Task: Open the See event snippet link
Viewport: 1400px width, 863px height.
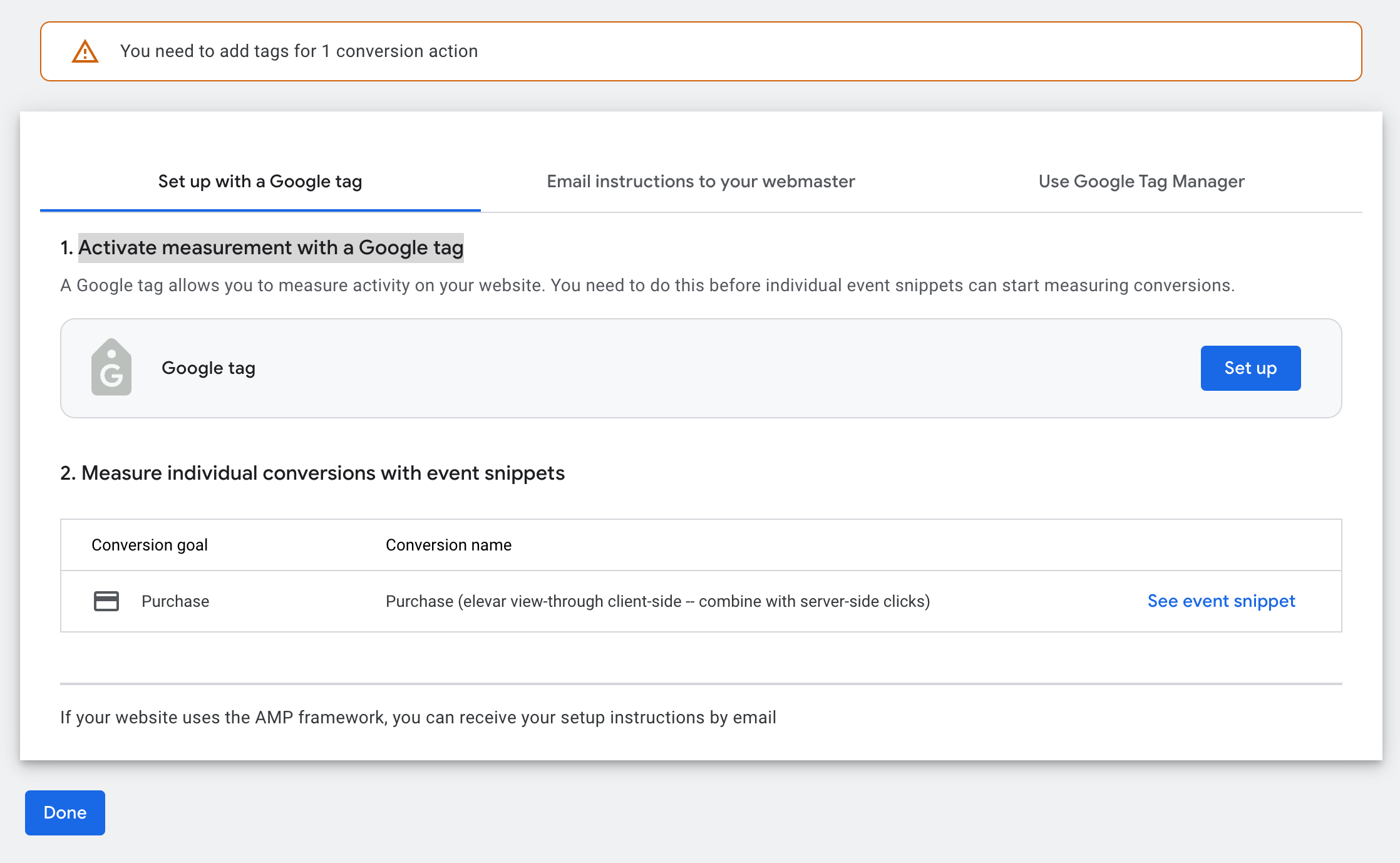Action: pyautogui.click(x=1221, y=601)
